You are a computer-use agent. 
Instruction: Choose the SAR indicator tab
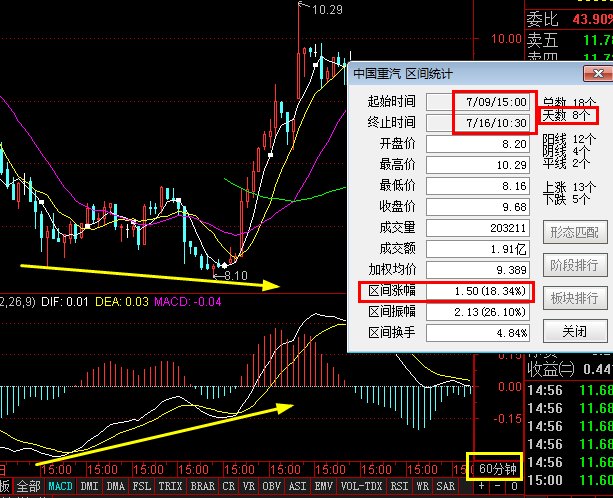pyautogui.click(x=447, y=487)
